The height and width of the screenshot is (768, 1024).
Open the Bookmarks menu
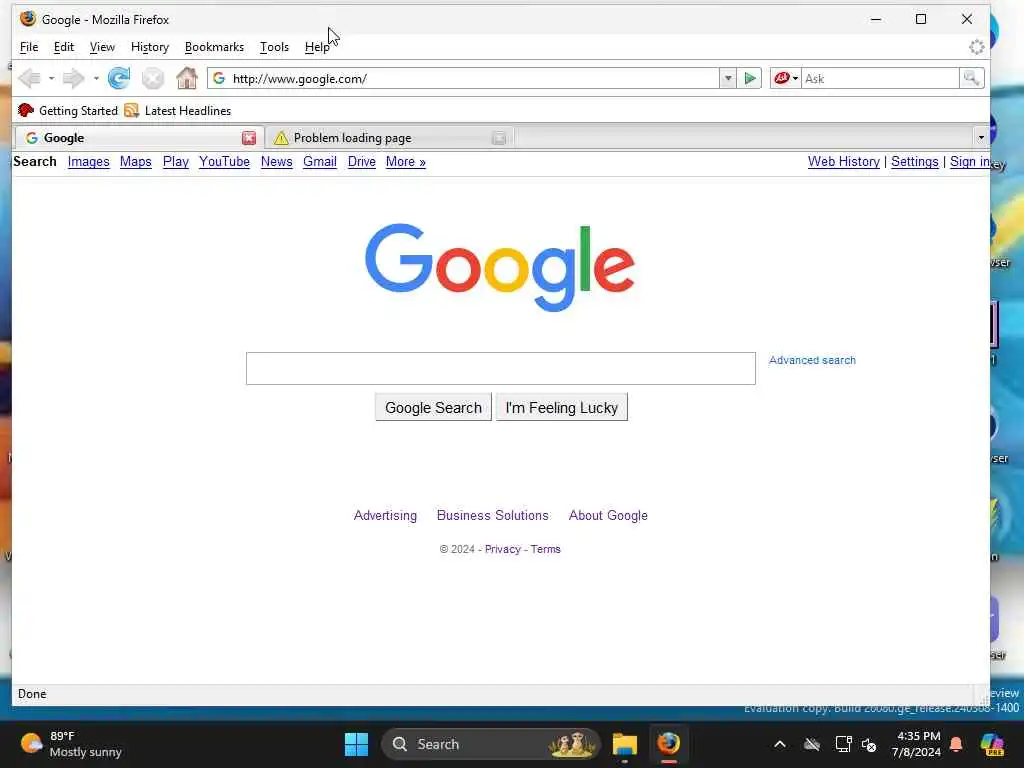pos(214,47)
